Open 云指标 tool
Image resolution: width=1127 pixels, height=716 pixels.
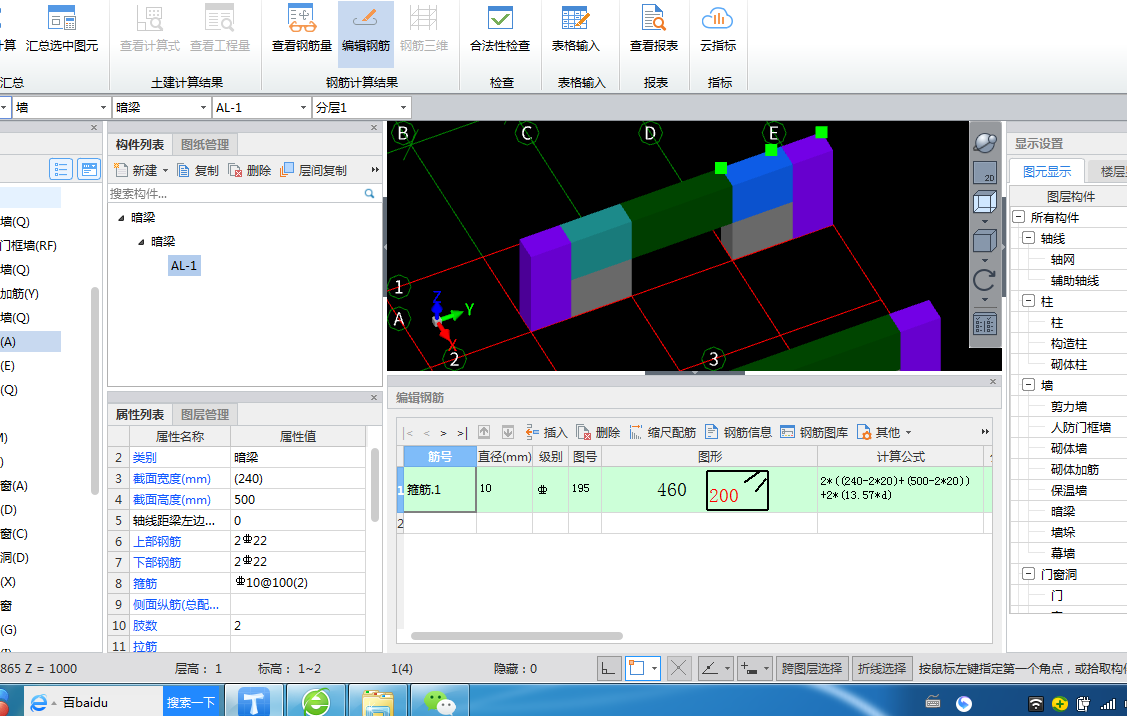click(x=718, y=29)
